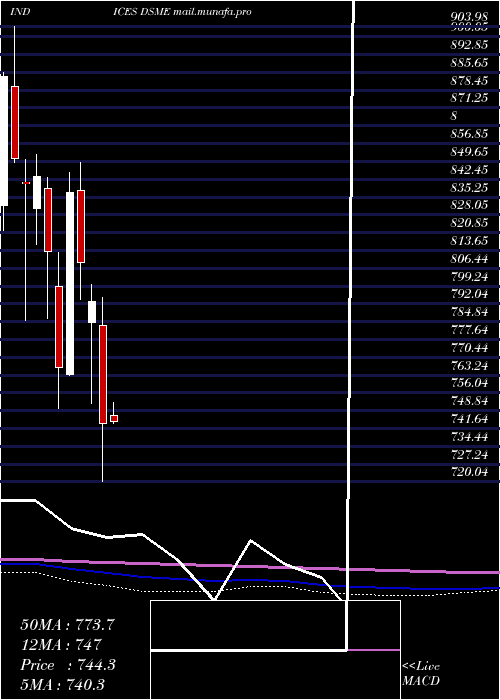This screenshot has height=700, width=500.
Task: Click the 835.25 price axis label
Action: pos(468,188)
